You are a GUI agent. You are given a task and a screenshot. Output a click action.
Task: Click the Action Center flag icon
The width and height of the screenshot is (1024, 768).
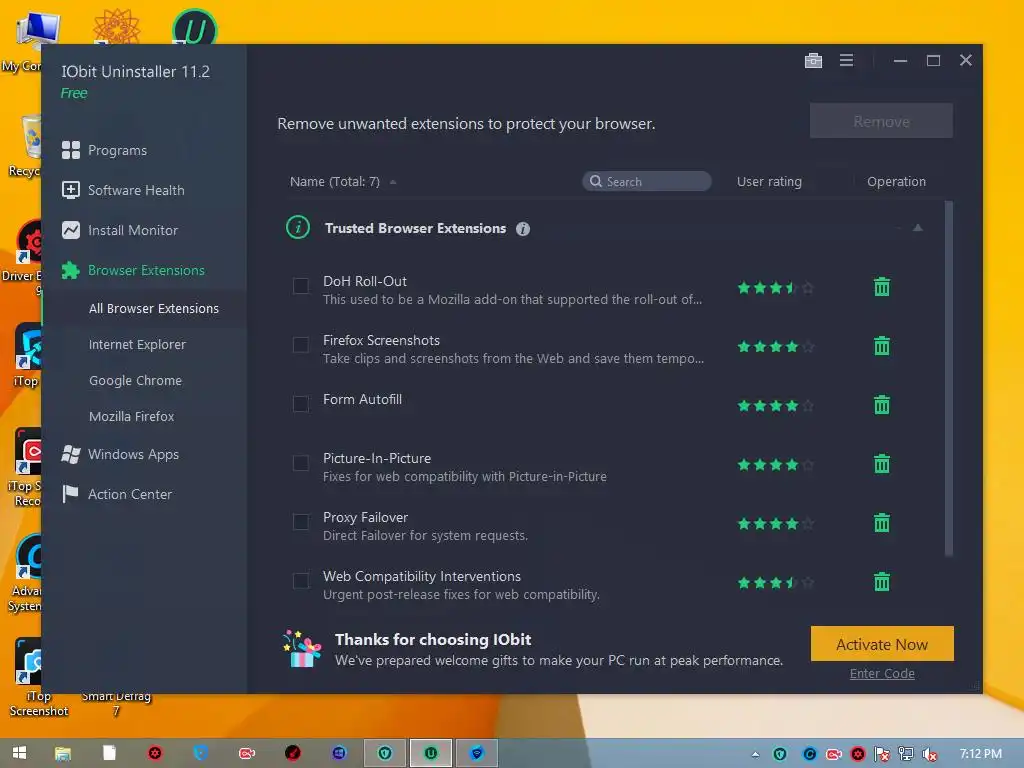[70, 494]
